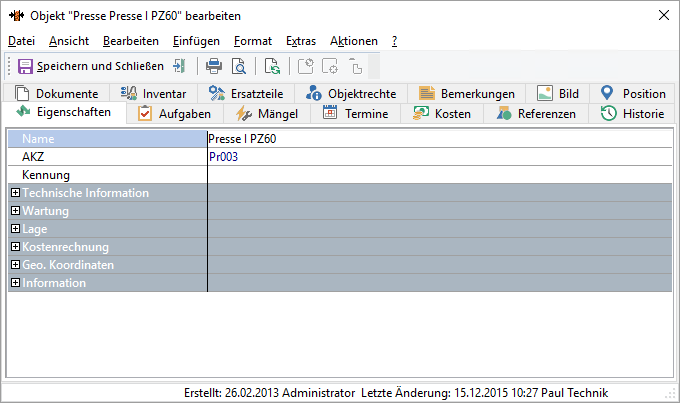Switch to the Dokumente tab
The image size is (680, 403).
click(56, 93)
